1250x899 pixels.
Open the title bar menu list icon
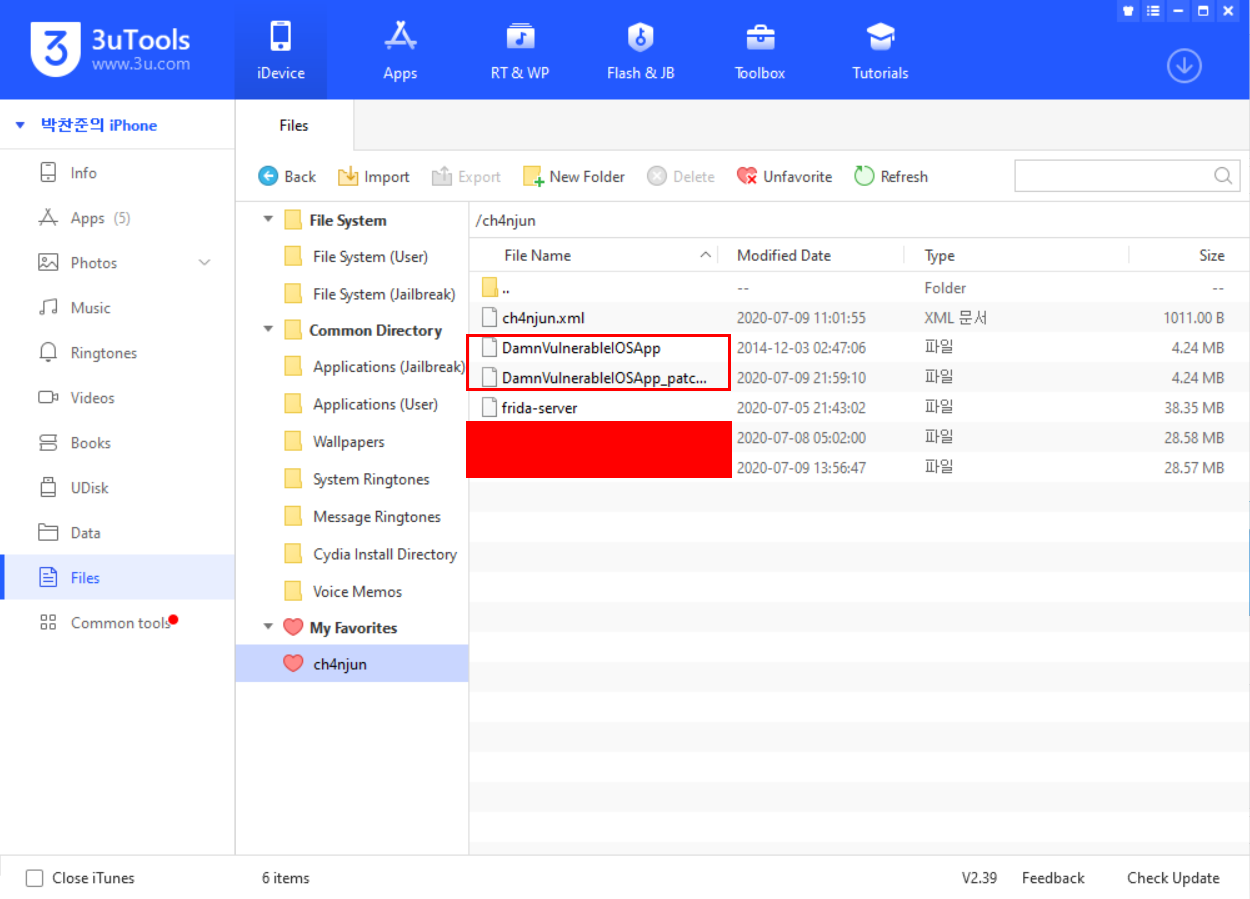coord(1154,11)
